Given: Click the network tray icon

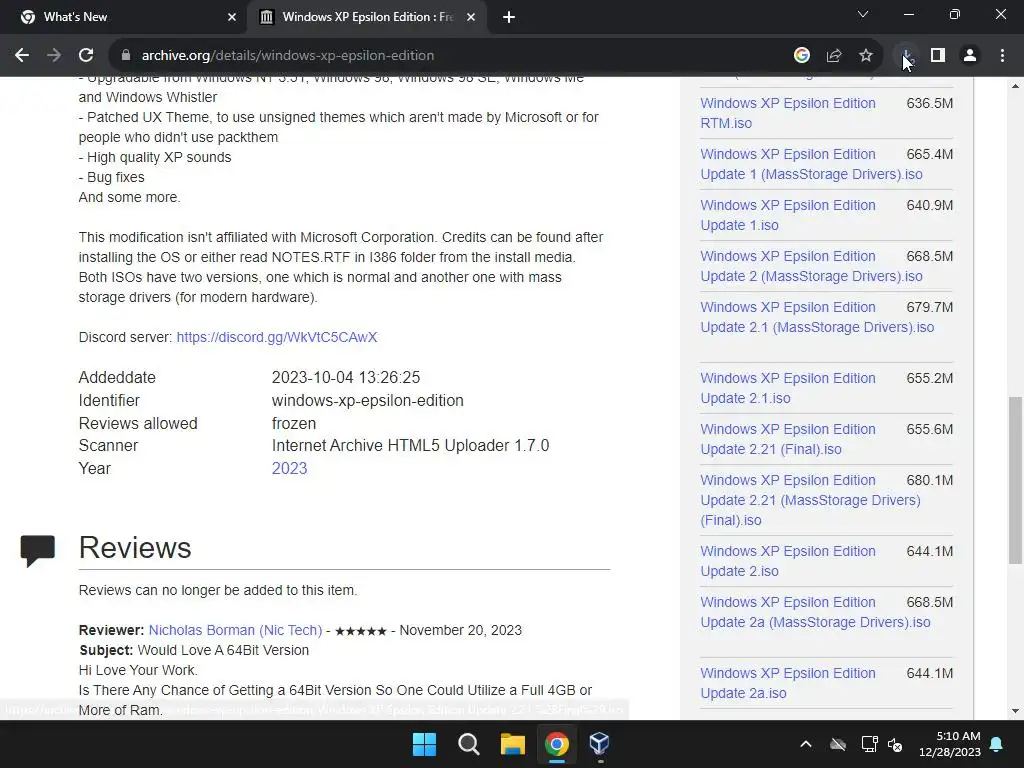Looking at the screenshot, I should [x=869, y=744].
